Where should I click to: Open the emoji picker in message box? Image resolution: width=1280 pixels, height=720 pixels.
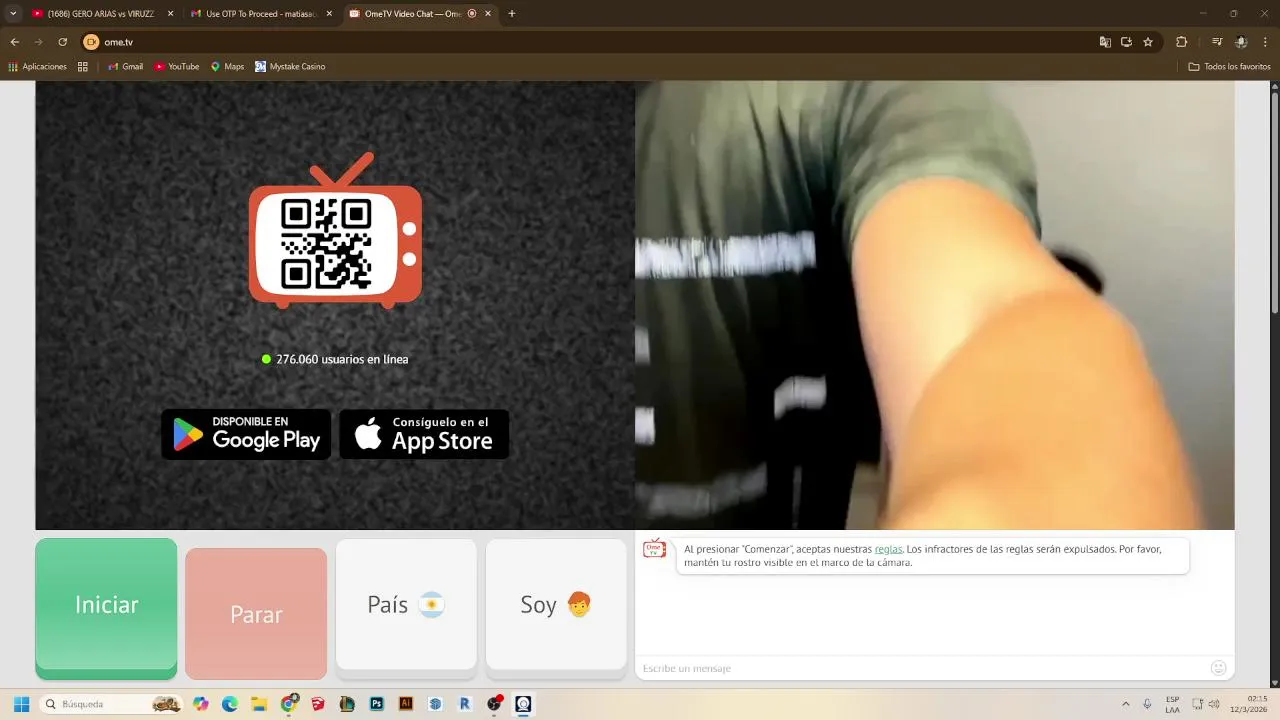point(1218,668)
